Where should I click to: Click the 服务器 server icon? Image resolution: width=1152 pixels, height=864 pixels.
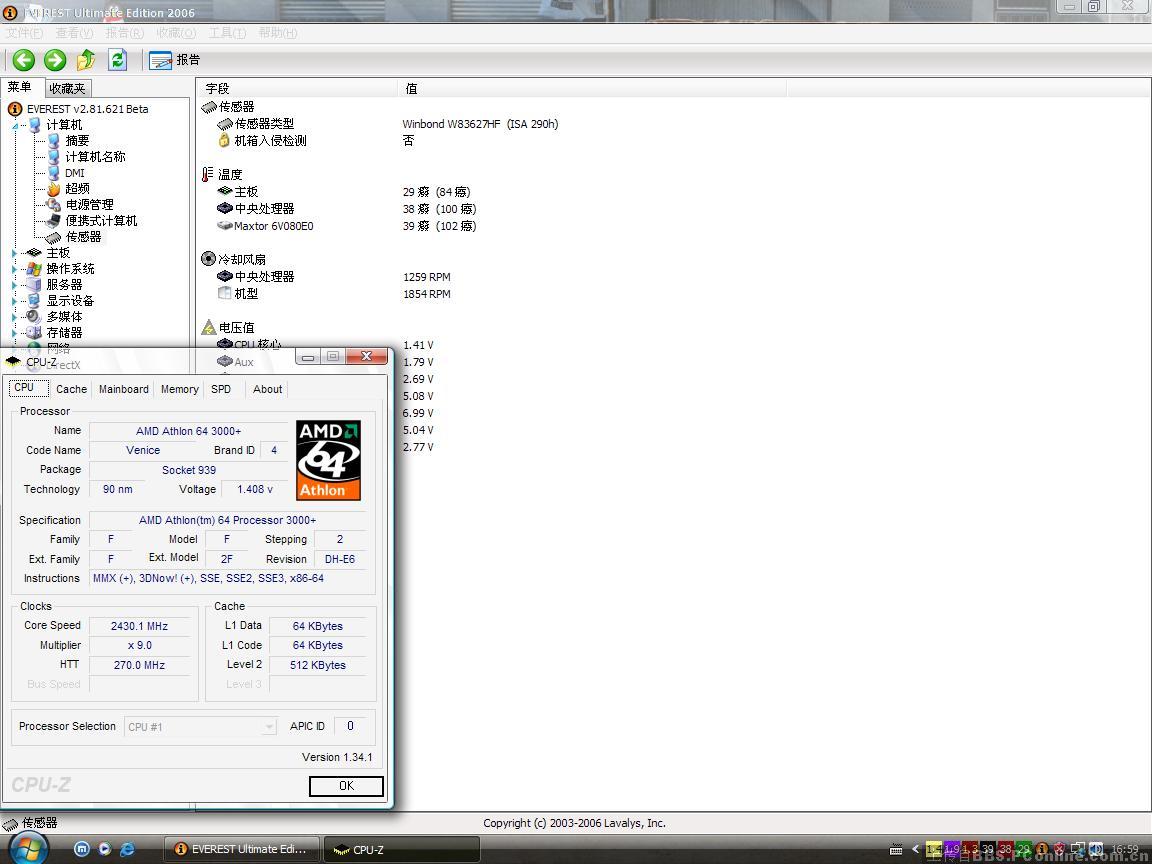[35, 285]
